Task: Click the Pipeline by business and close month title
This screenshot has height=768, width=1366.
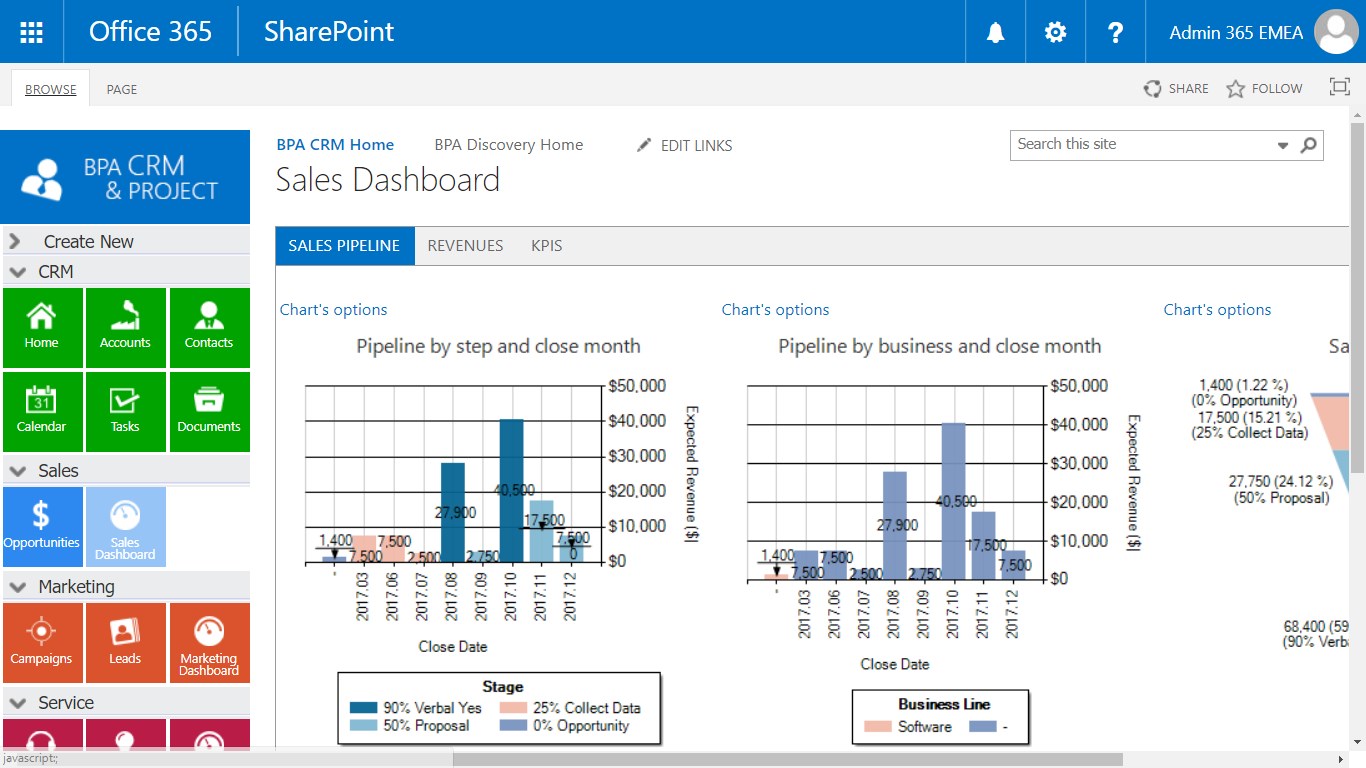Action: [x=940, y=346]
